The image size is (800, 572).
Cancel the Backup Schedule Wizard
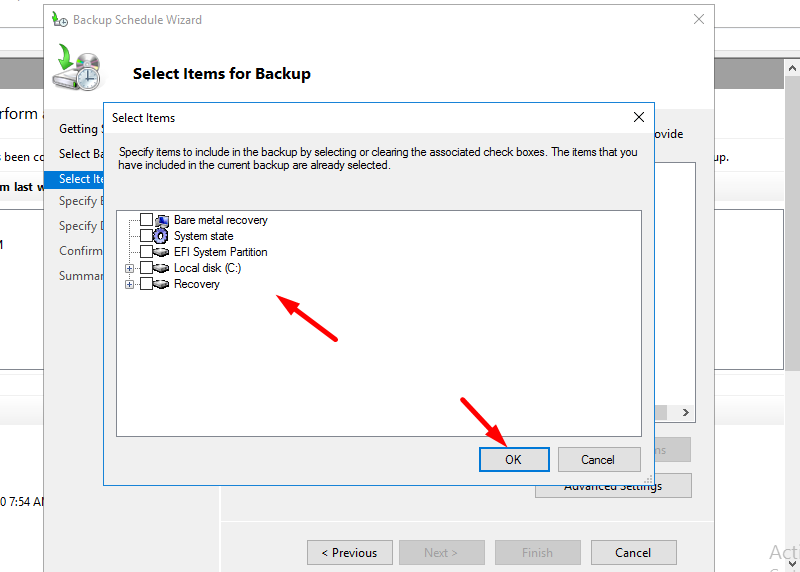pyautogui.click(x=633, y=552)
